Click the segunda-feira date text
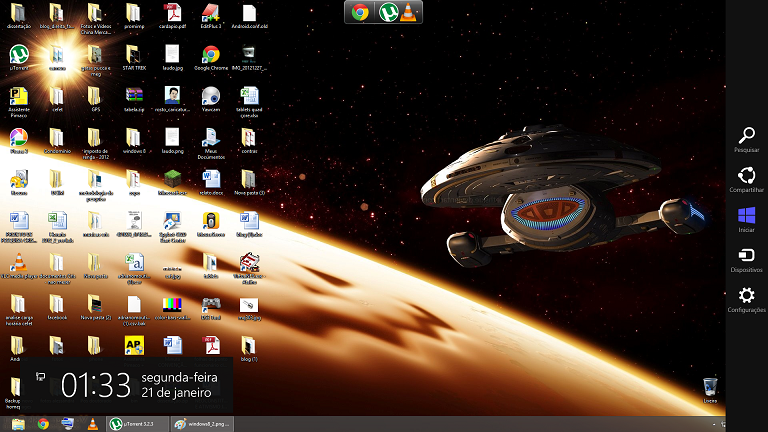Screen dimensions: 768x432 (179, 378)
